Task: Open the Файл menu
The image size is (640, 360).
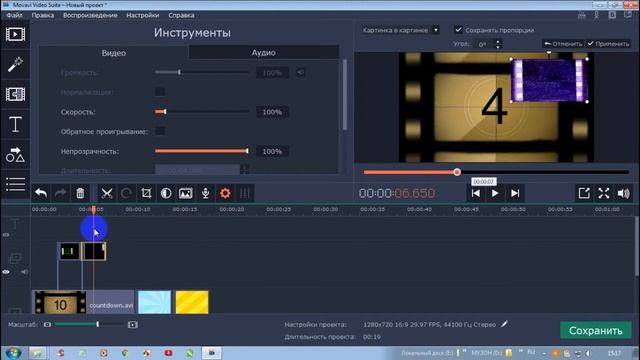Action: click(x=15, y=15)
